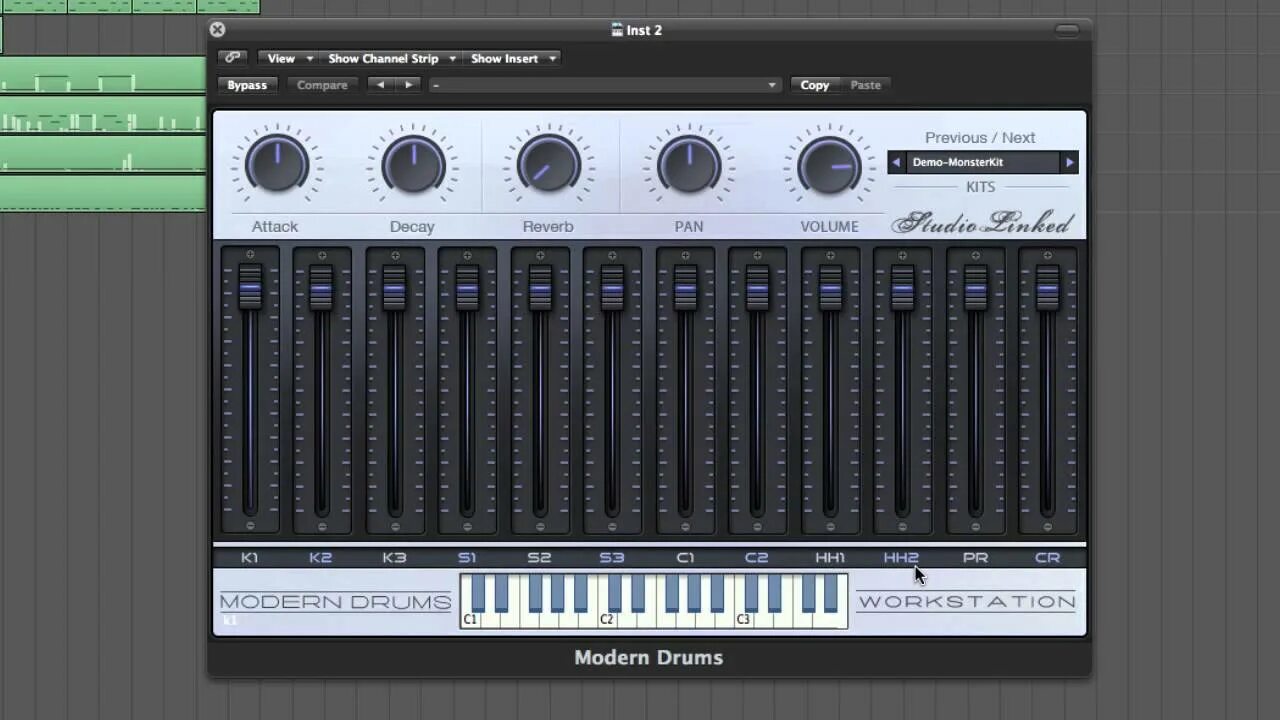Click the S2 fader handle
1280x720 pixels.
[540, 288]
